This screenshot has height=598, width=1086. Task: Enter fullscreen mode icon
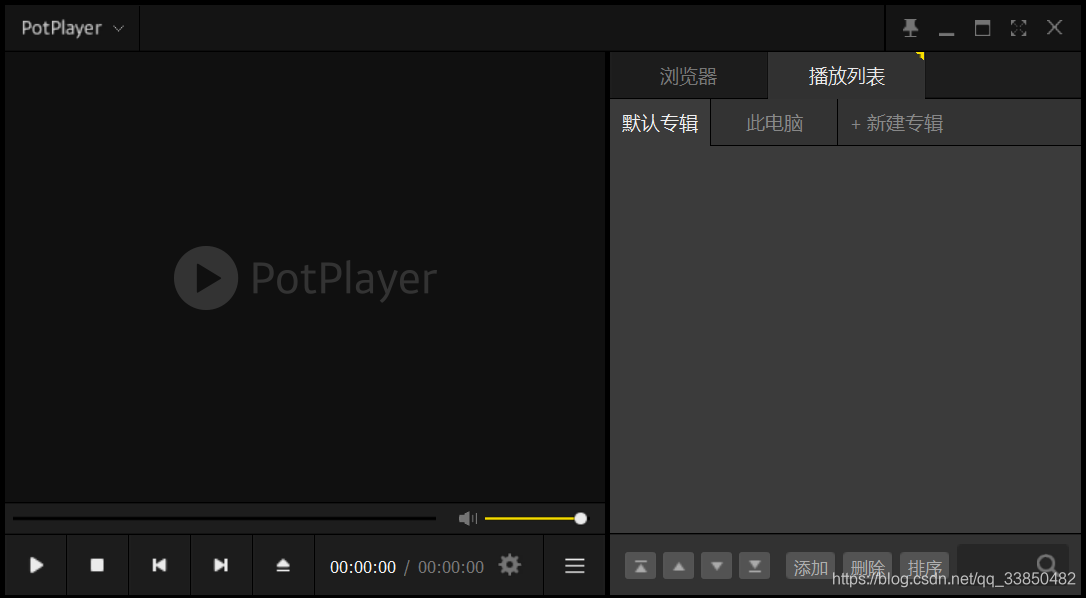point(1018,28)
